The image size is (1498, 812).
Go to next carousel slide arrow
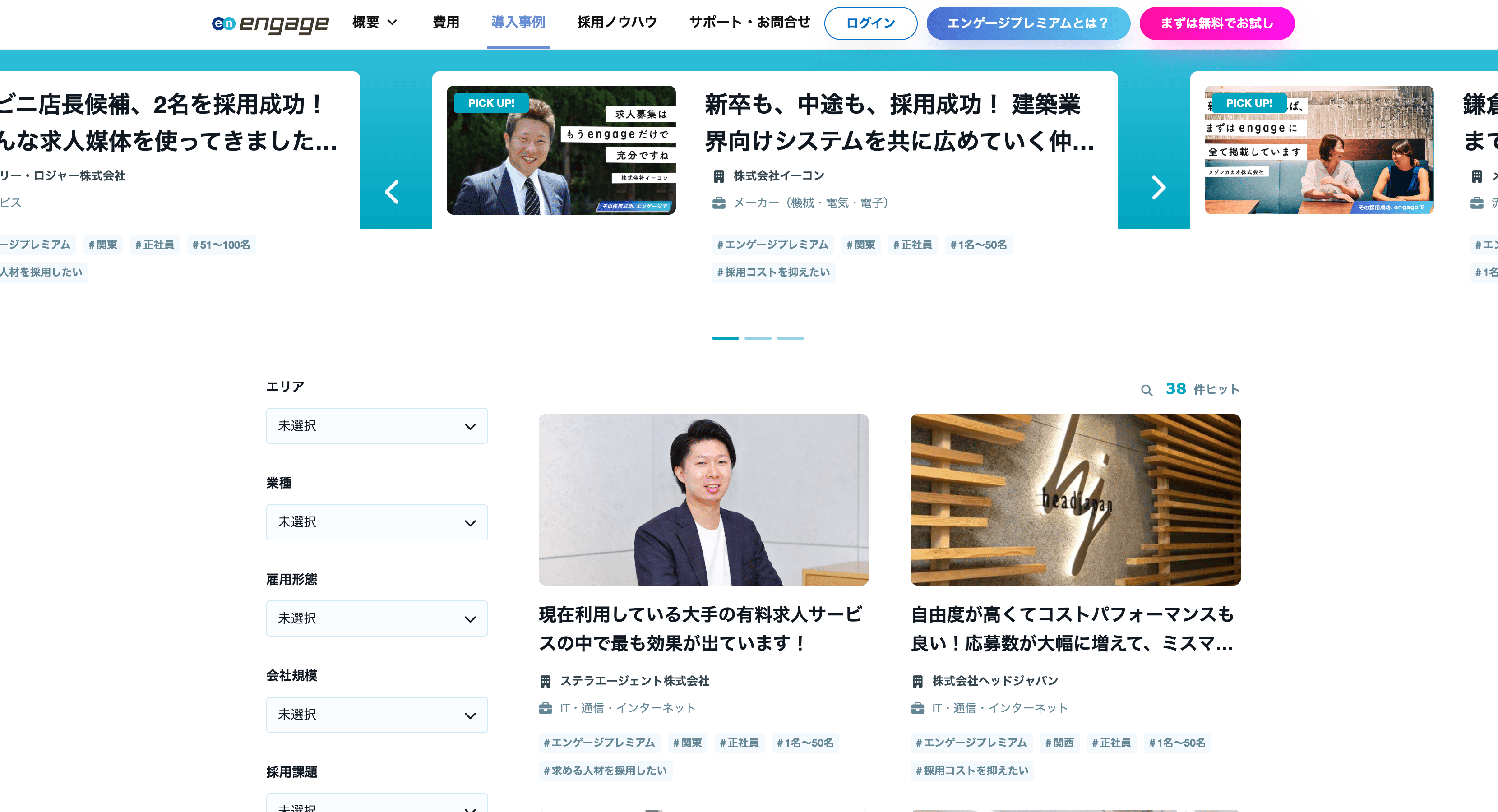point(1158,188)
